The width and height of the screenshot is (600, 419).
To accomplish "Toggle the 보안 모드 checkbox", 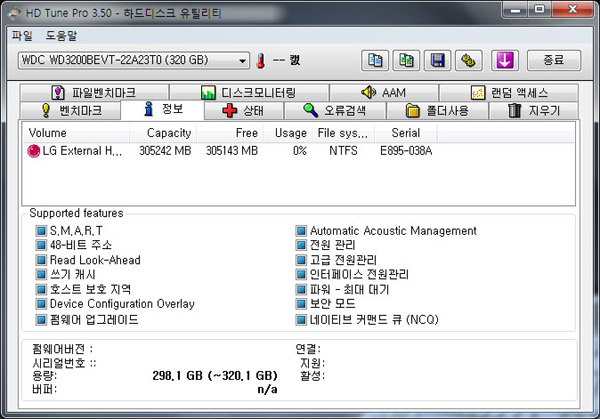I will pos(301,304).
